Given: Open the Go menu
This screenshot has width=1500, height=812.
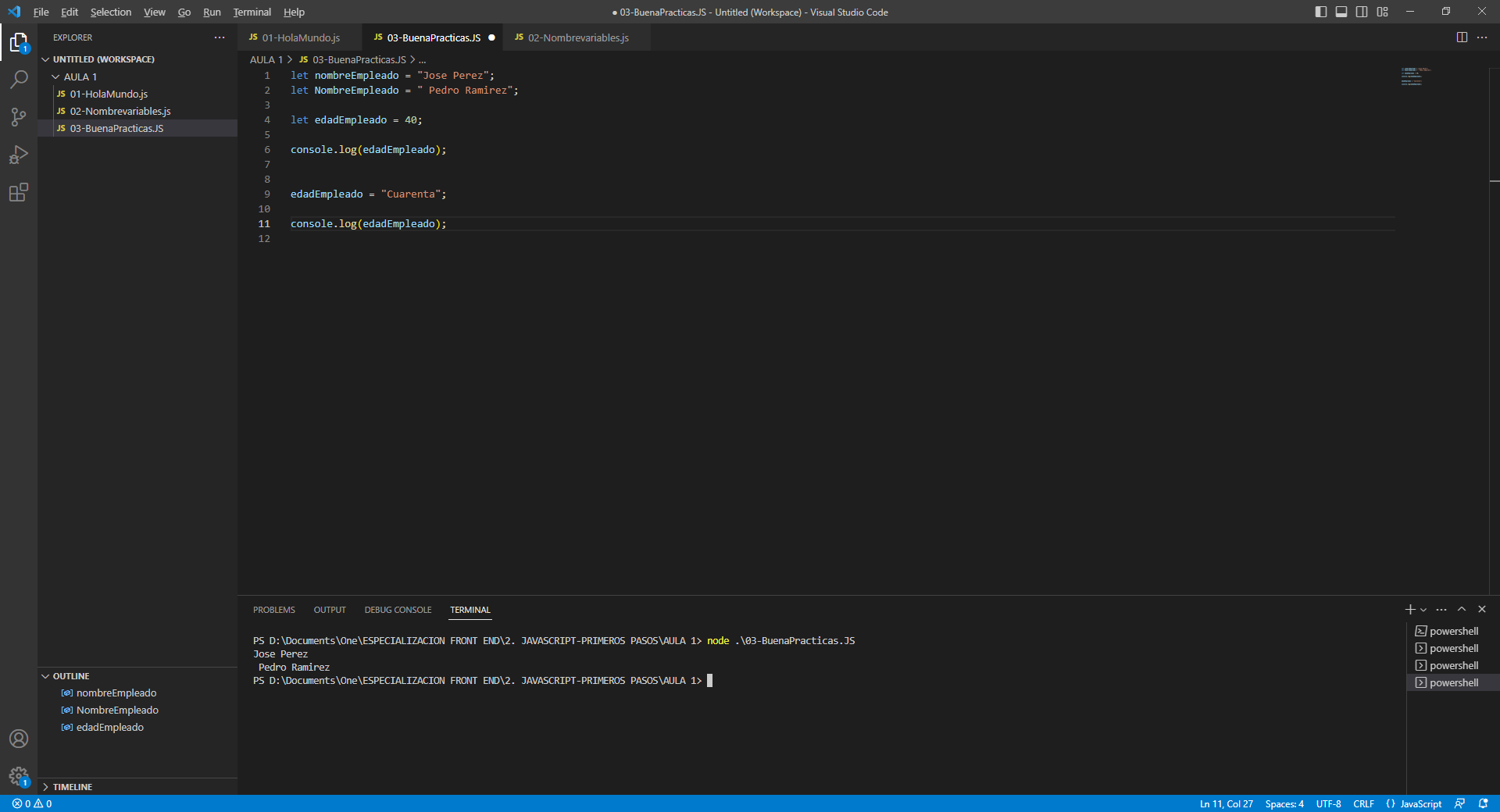Looking at the screenshot, I should point(184,12).
